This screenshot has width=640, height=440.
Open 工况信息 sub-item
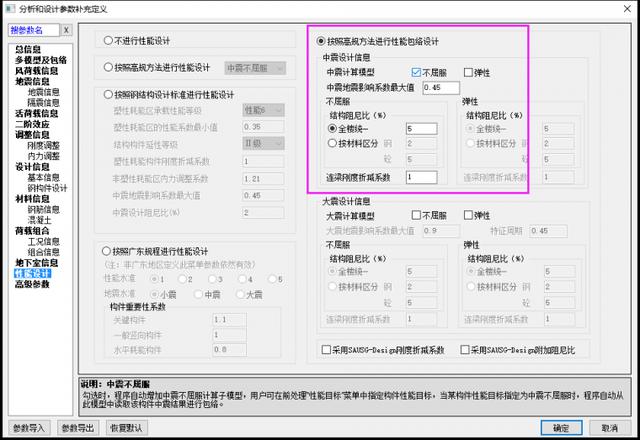(x=43, y=241)
